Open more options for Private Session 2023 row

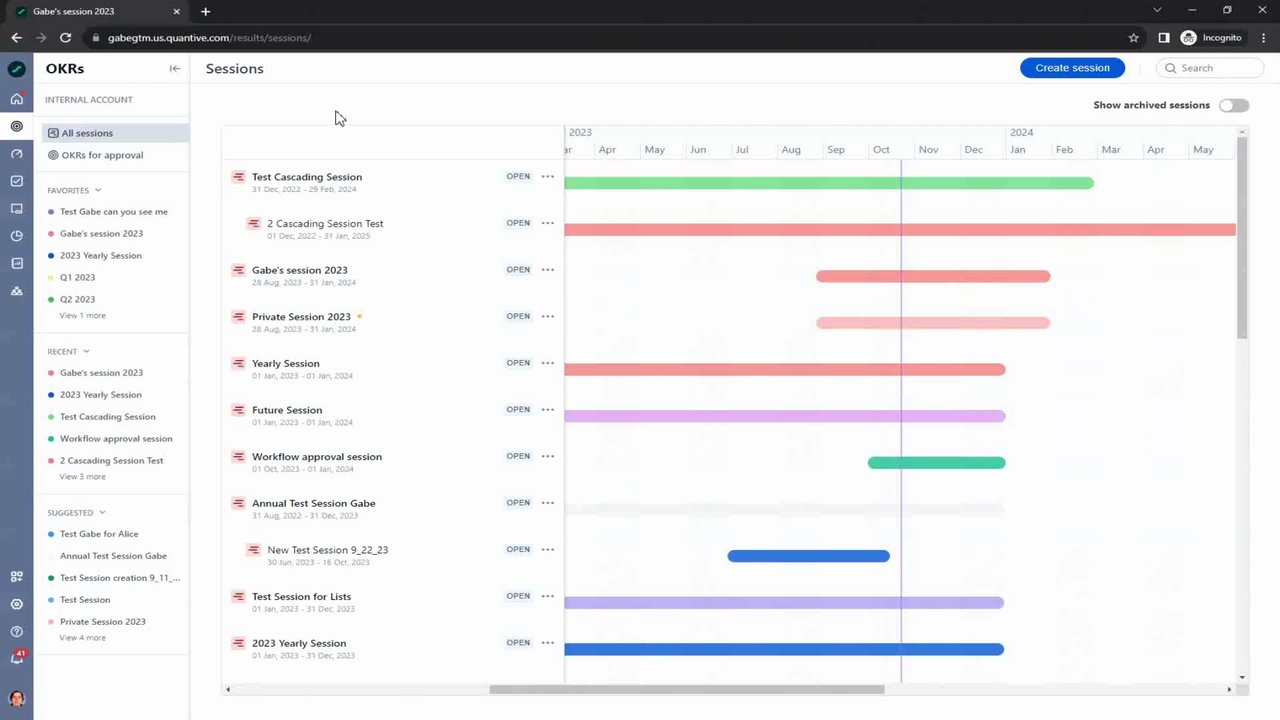[x=548, y=316]
